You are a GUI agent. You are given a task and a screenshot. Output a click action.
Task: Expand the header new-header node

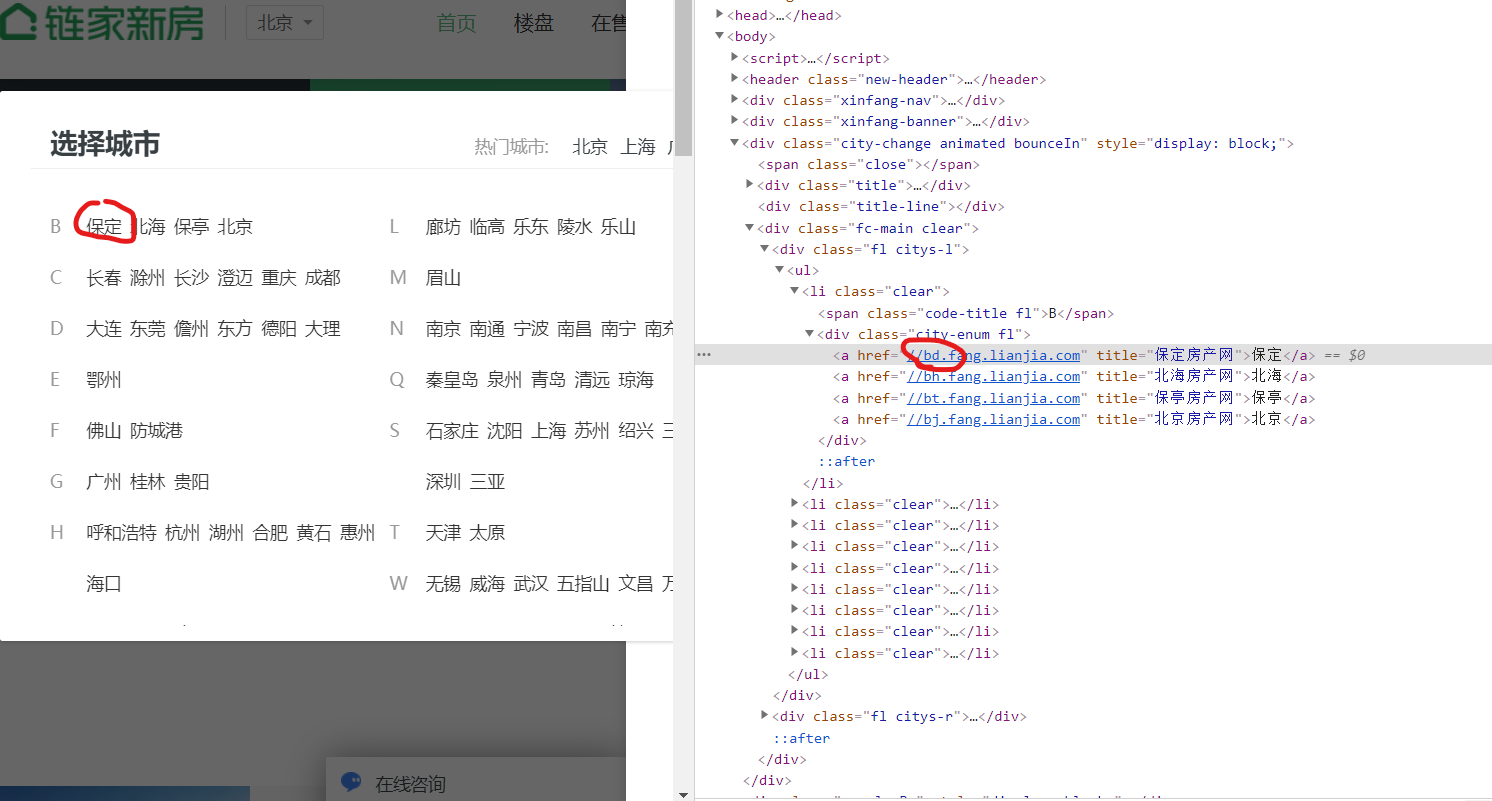[735, 79]
